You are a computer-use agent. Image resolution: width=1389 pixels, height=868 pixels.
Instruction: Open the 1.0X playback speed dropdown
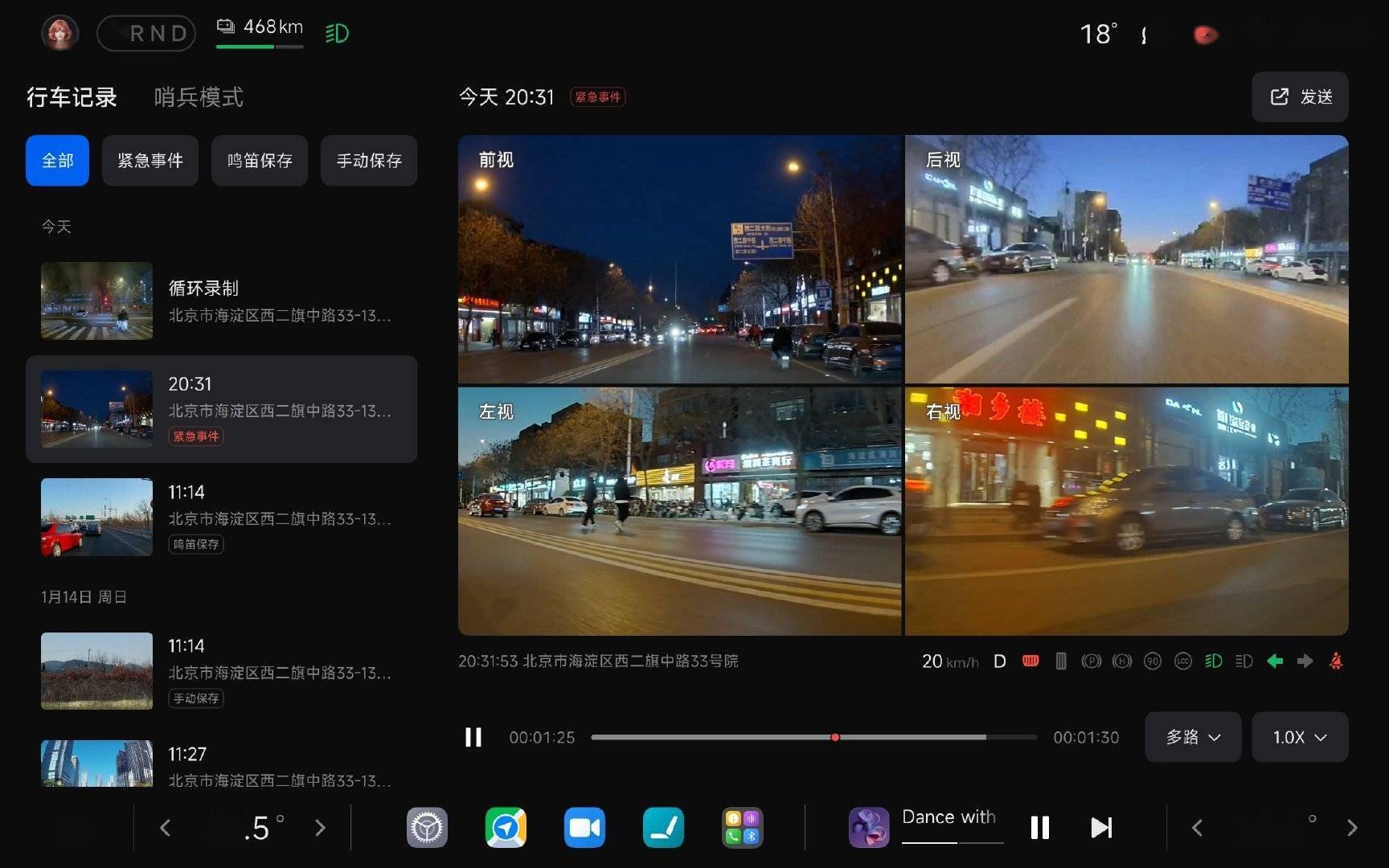1300,737
